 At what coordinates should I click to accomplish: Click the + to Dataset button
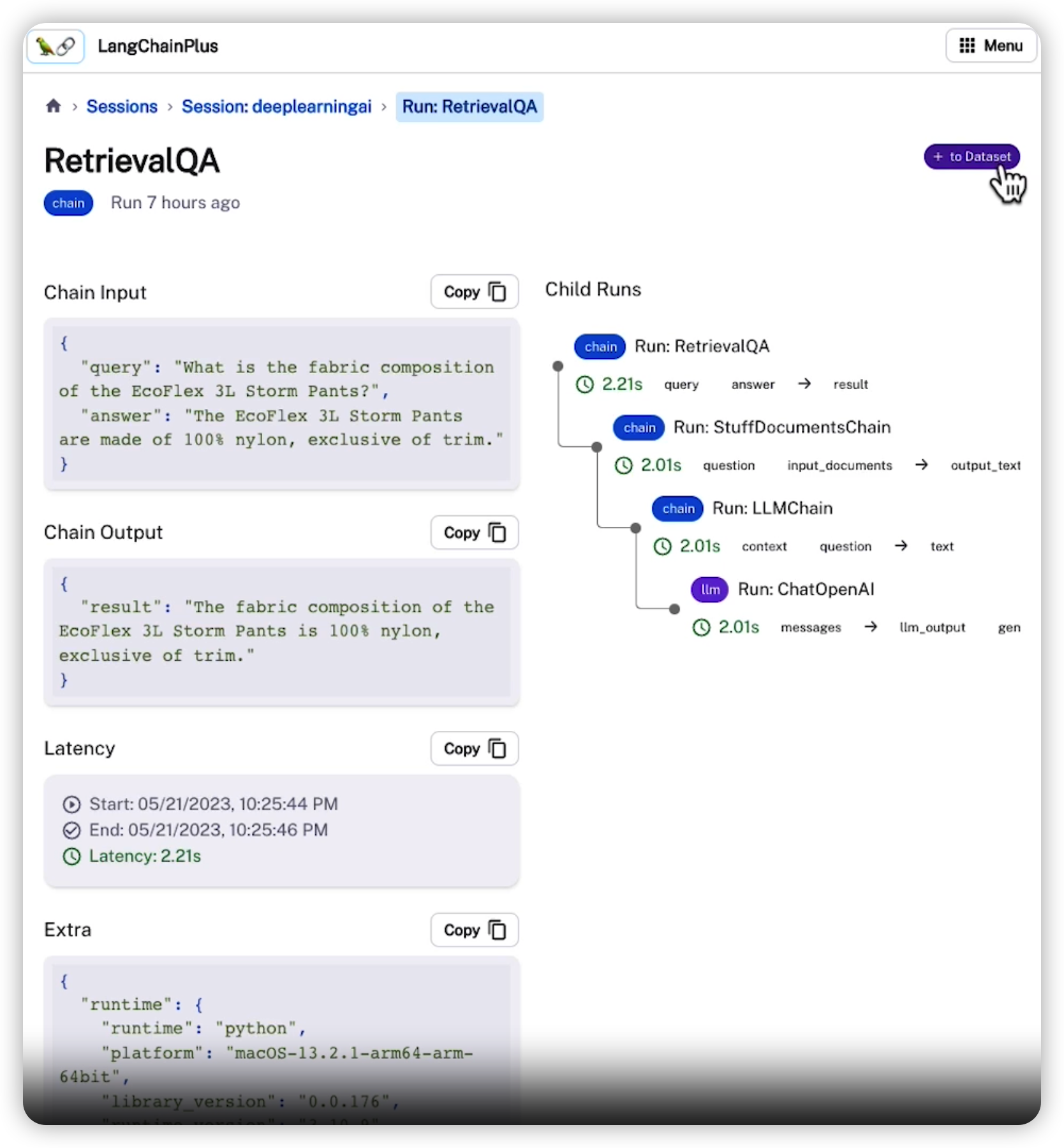coord(972,156)
